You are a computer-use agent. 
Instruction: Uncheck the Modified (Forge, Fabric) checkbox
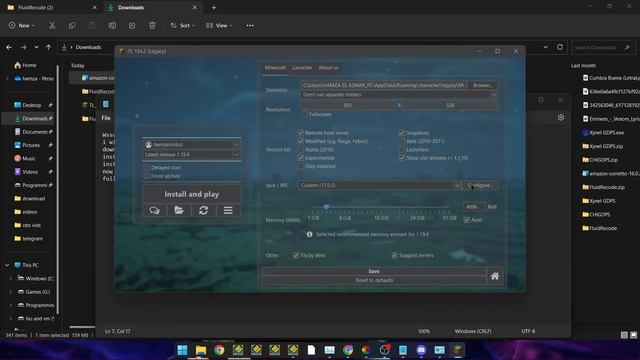coord(301,141)
